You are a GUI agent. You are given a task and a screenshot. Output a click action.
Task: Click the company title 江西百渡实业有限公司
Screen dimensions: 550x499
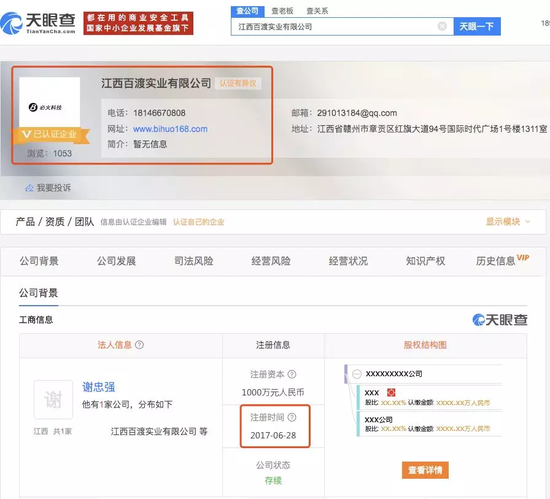(156, 83)
